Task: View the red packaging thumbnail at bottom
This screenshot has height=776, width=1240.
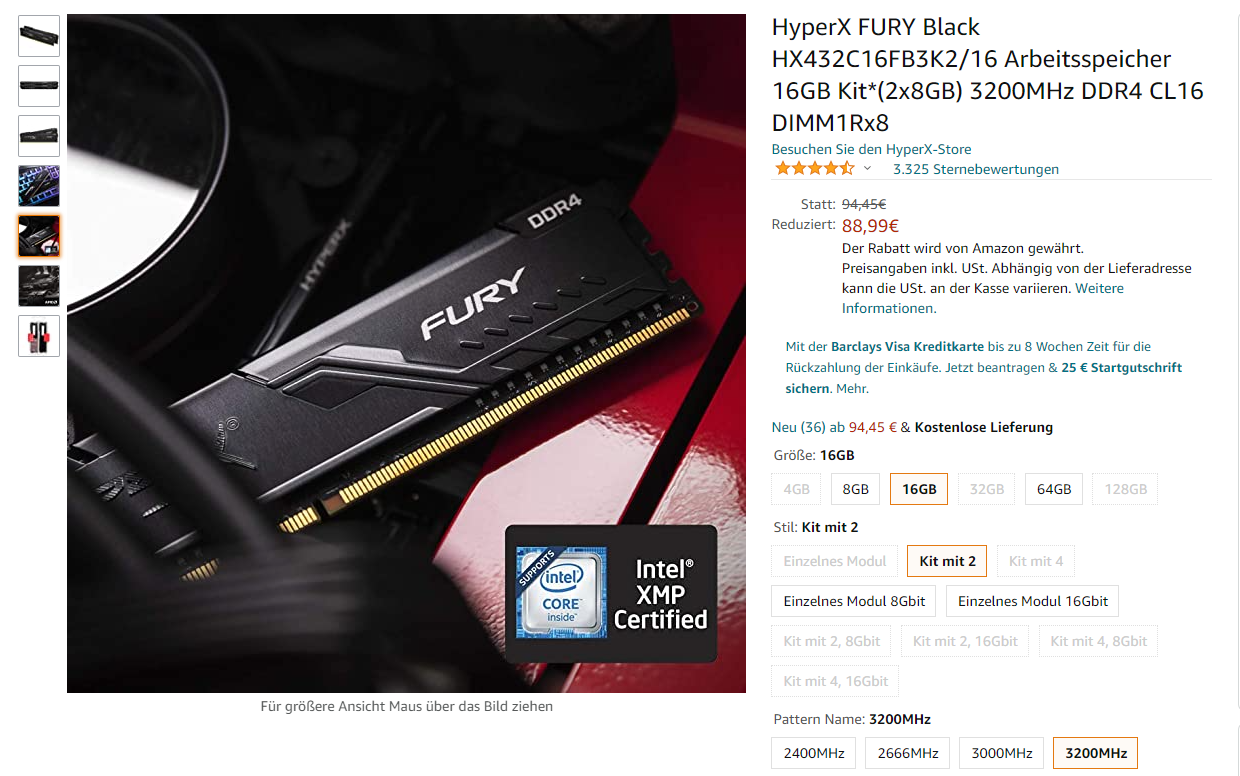Action: [x=39, y=336]
